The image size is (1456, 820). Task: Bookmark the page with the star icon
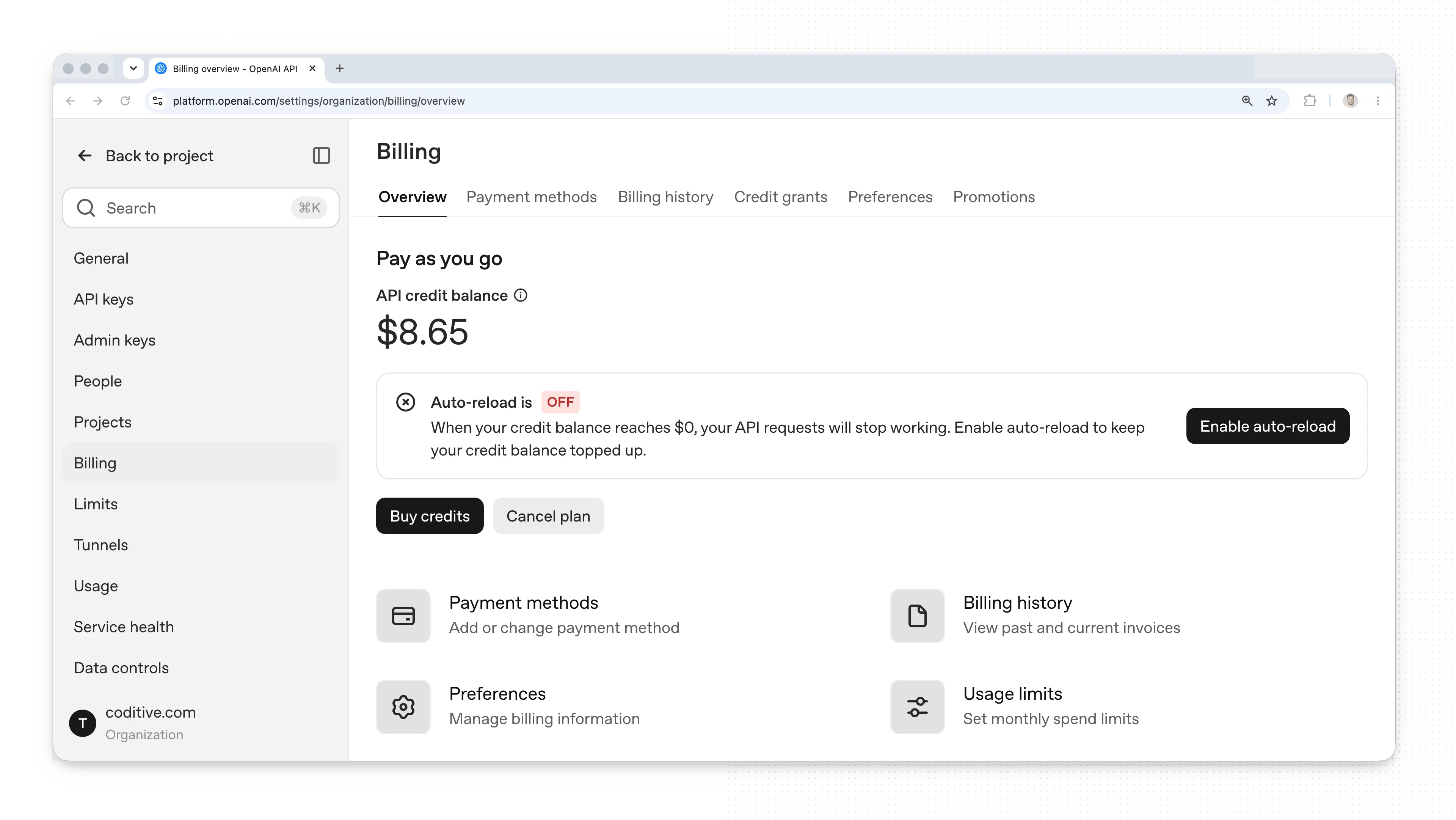coord(1272,101)
